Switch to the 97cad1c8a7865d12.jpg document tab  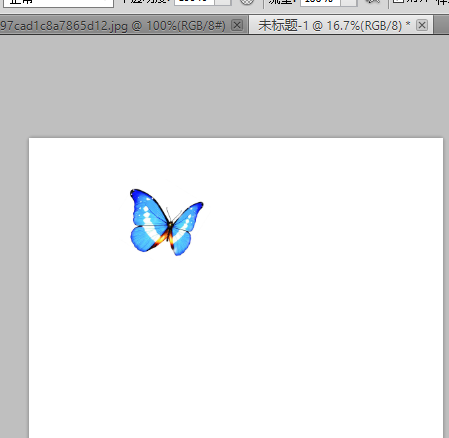click(x=113, y=25)
